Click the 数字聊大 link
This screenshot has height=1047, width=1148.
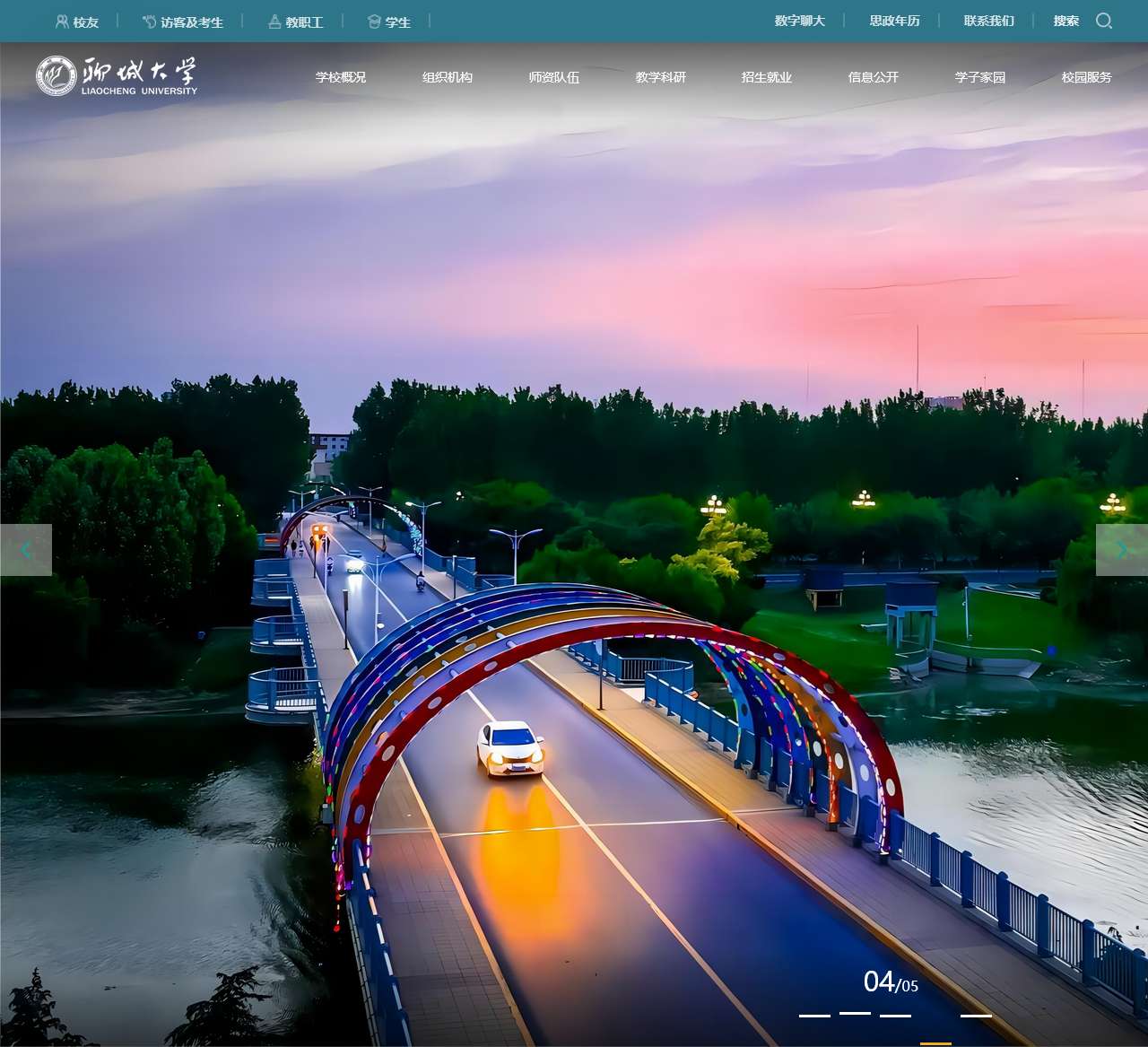pyautogui.click(x=800, y=21)
